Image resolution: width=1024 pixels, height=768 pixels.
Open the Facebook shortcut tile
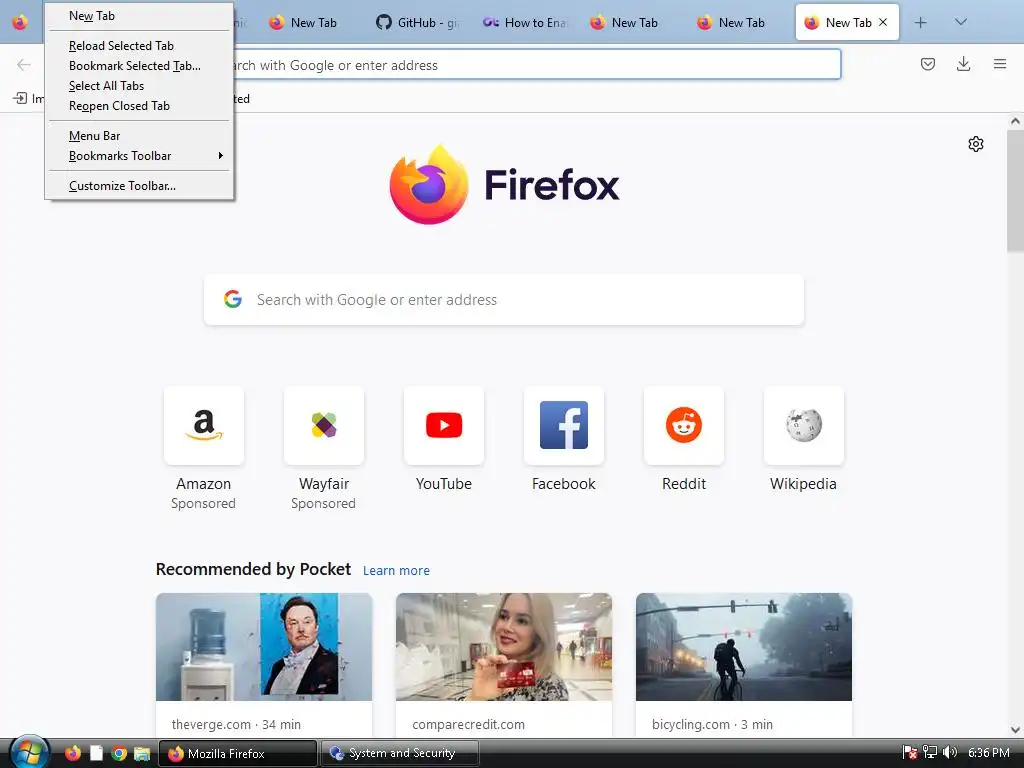(564, 425)
